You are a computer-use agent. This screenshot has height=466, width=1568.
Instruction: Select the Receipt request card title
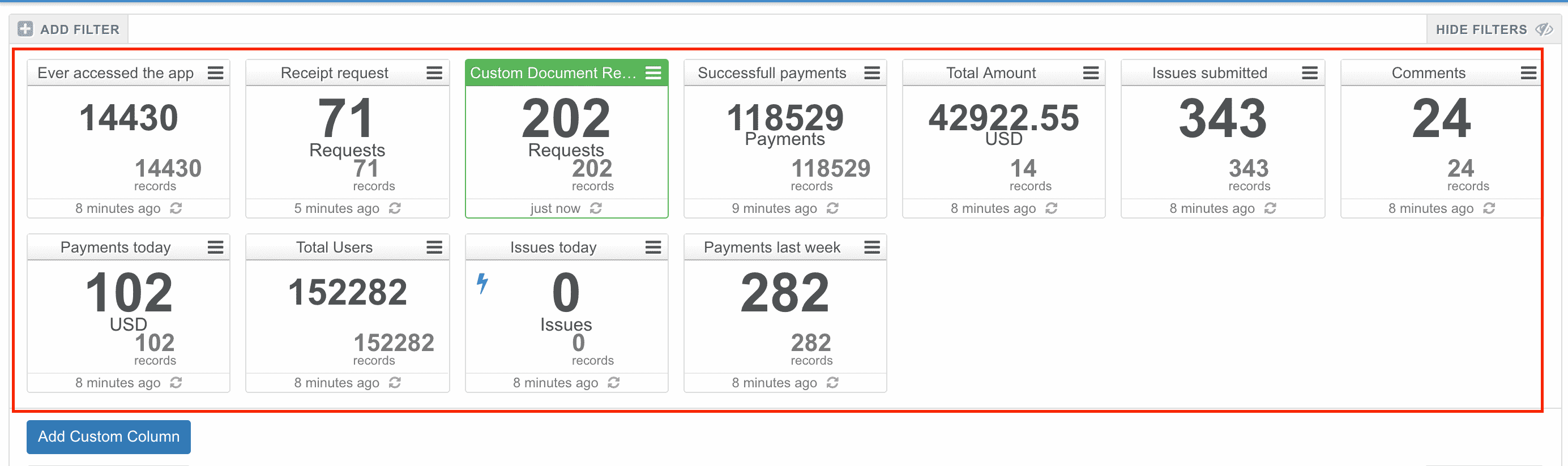[x=334, y=73]
